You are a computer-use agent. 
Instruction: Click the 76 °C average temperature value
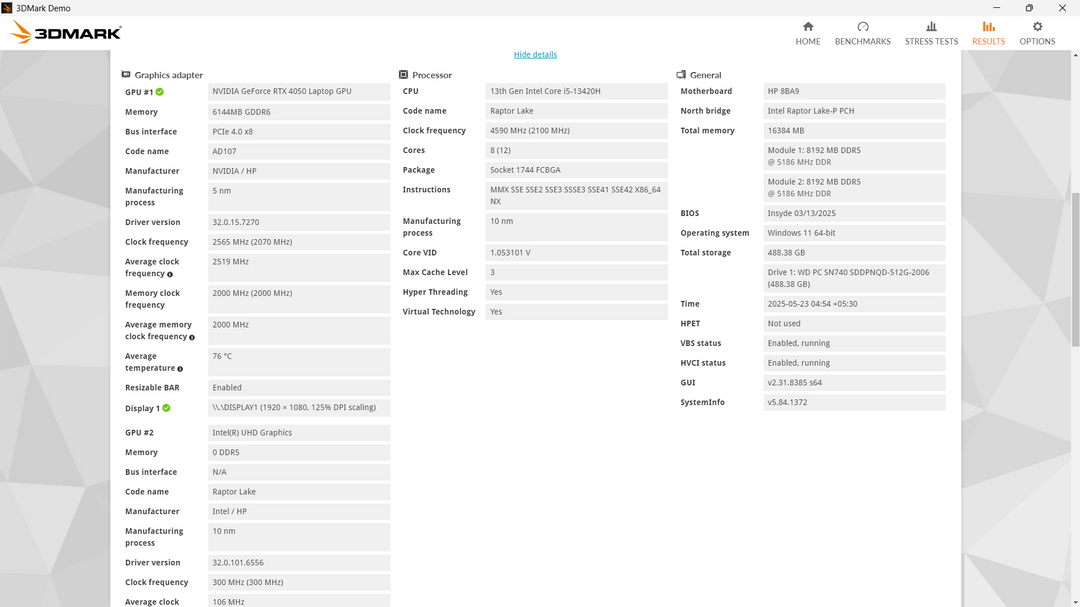click(x=299, y=362)
